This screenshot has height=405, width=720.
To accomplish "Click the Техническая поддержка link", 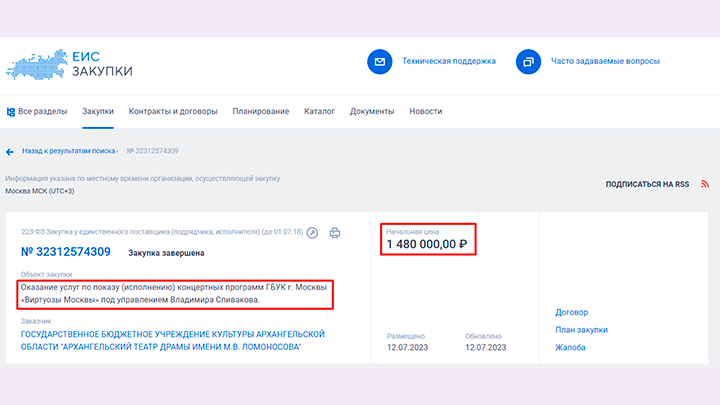I will coord(449,61).
